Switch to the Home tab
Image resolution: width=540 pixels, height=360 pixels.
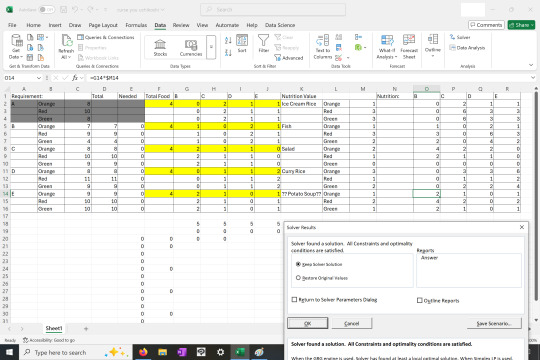point(33,25)
